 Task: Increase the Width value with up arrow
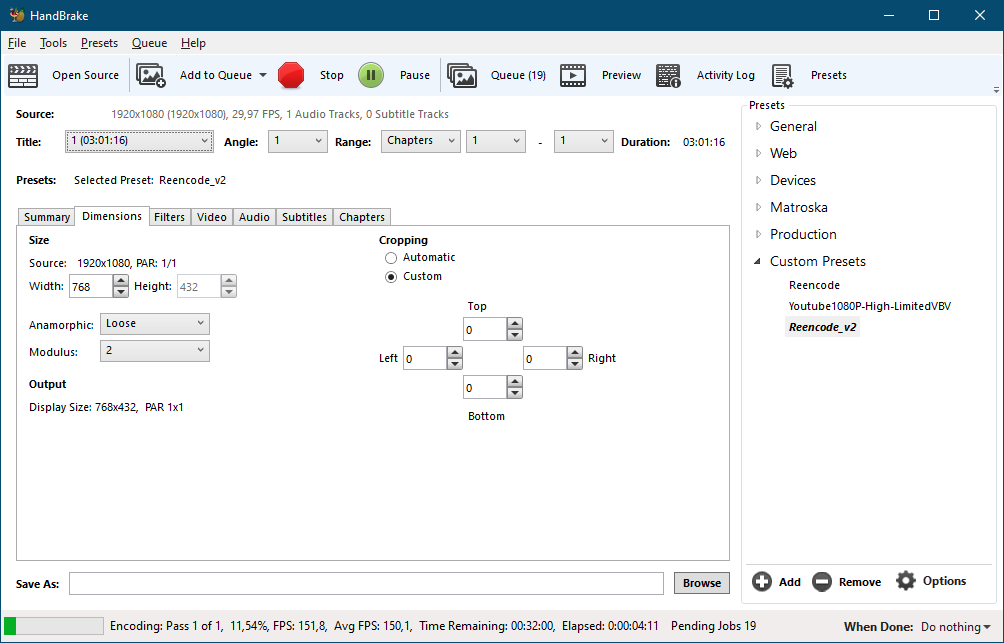tap(120, 280)
